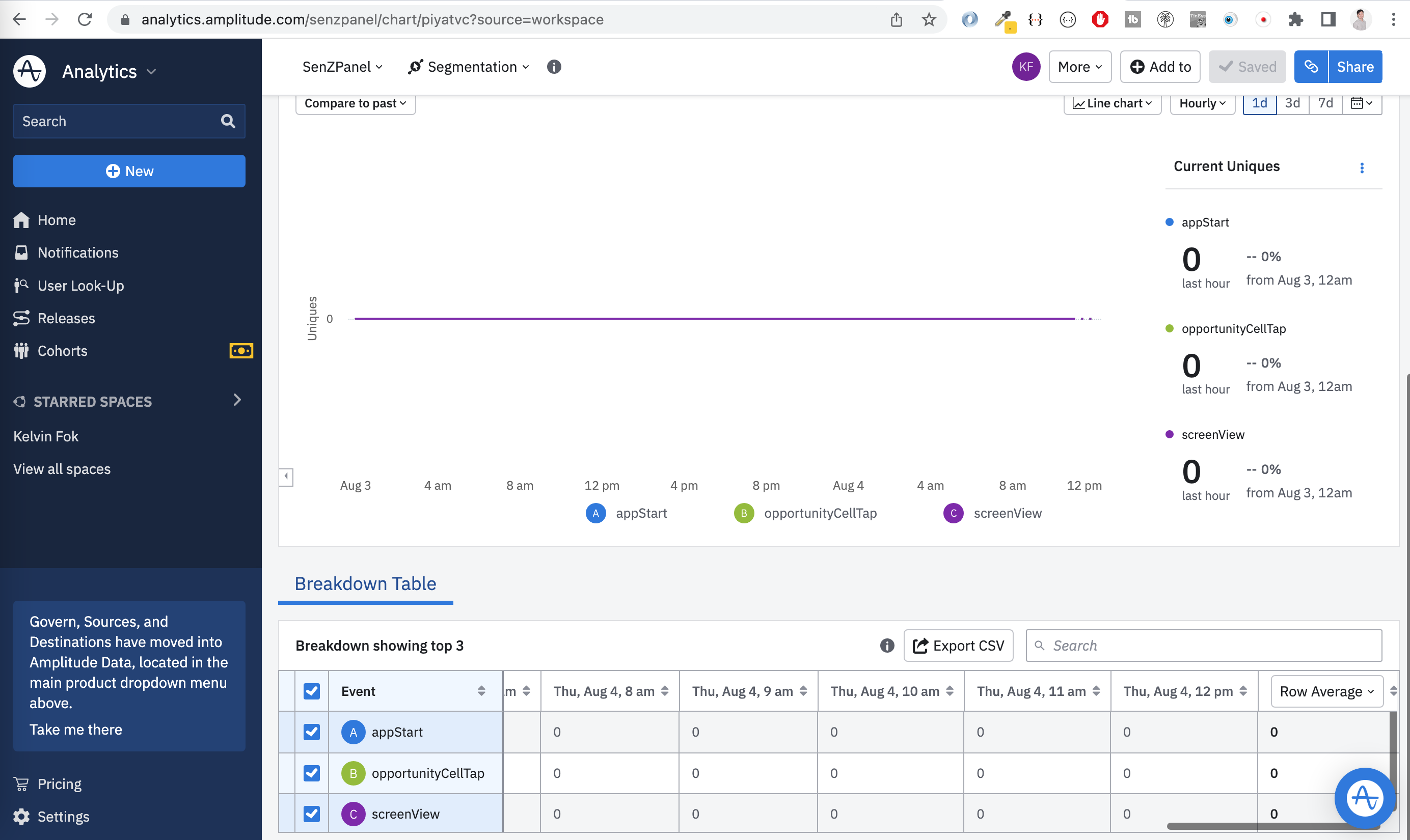The height and width of the screenshot is (840, 1410).
Task: Open Cohorts from the sidebar menu
Action: coord(62,351)
